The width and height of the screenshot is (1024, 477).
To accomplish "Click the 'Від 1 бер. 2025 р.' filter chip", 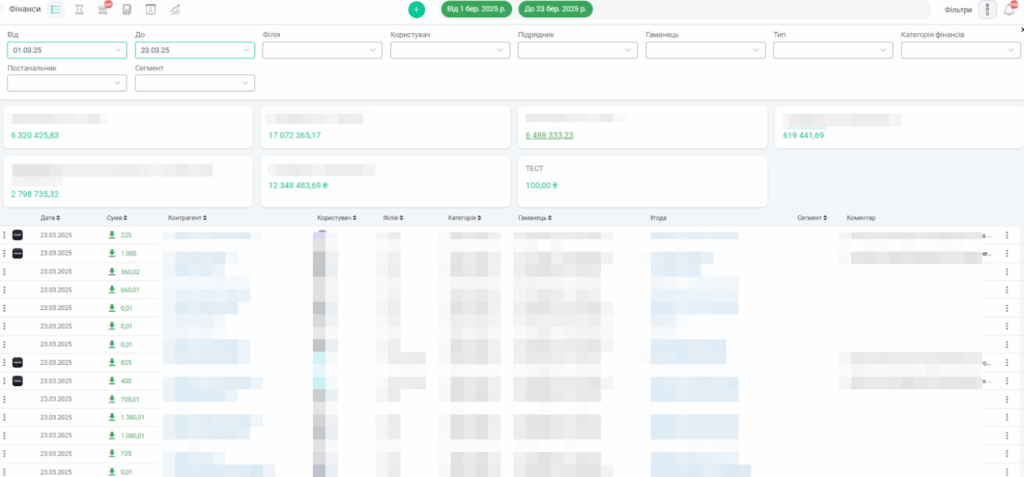I will click(476, 9).
